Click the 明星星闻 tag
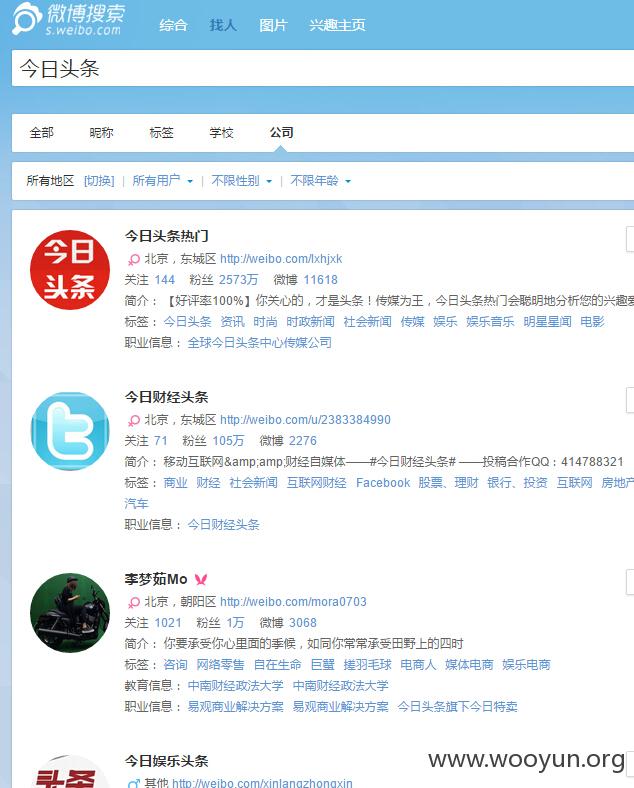This screenshot has height=788, width=634. pos(548,322)
